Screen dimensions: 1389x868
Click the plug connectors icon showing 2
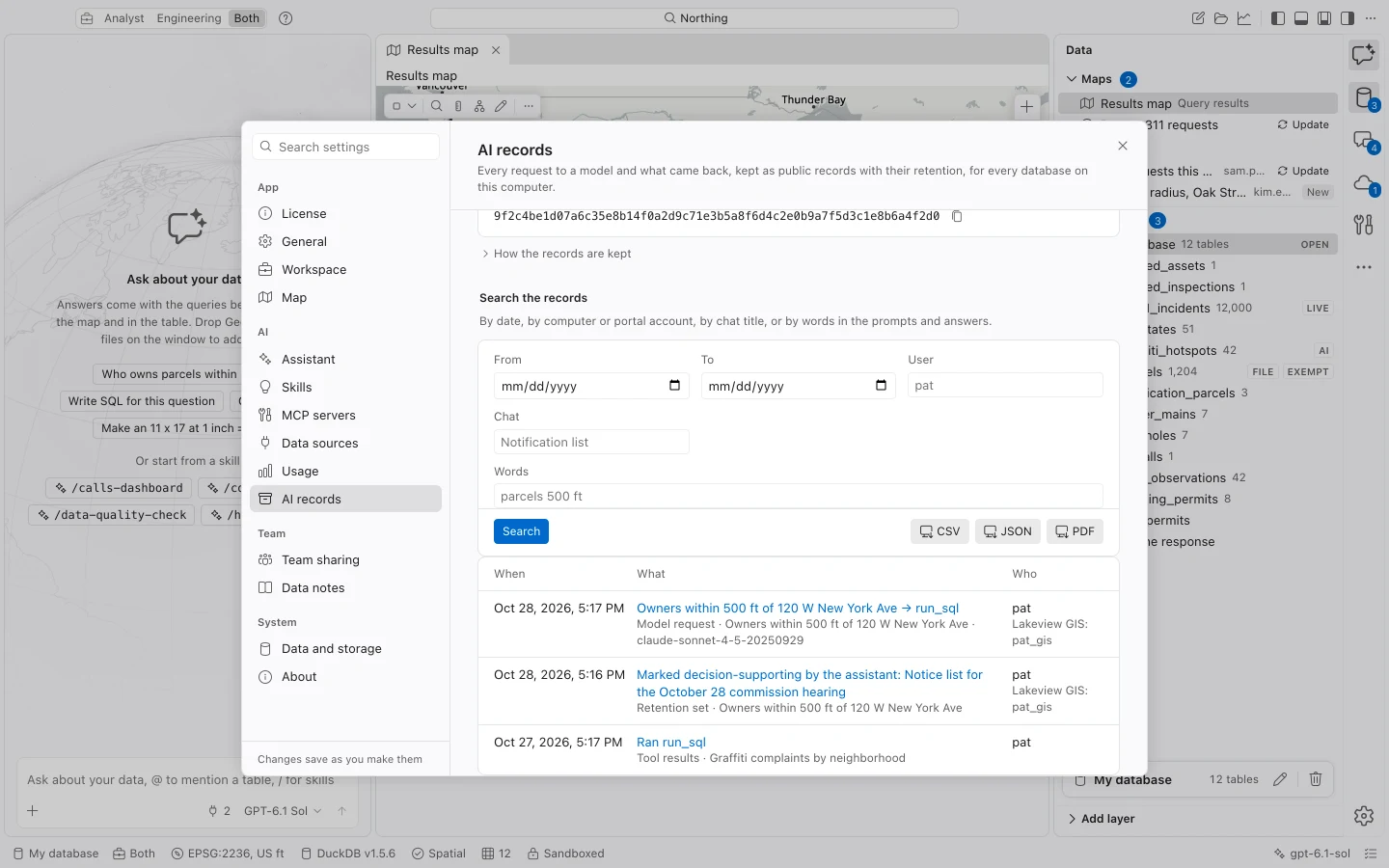point(220,811)
